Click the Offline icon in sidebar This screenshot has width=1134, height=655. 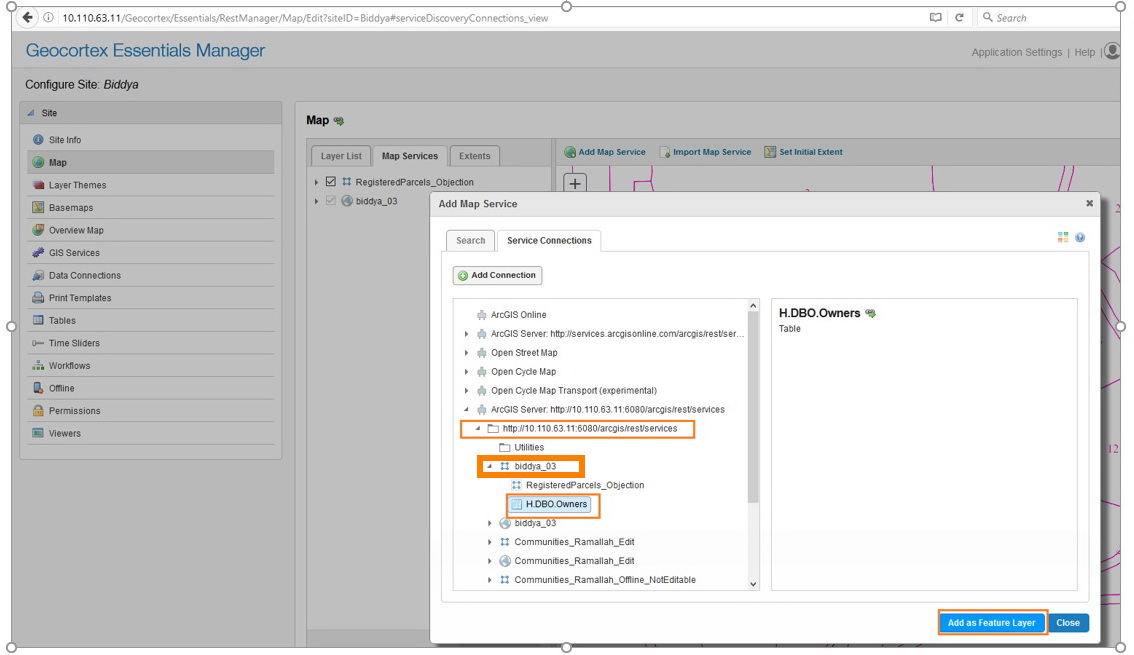coord(38,388)
